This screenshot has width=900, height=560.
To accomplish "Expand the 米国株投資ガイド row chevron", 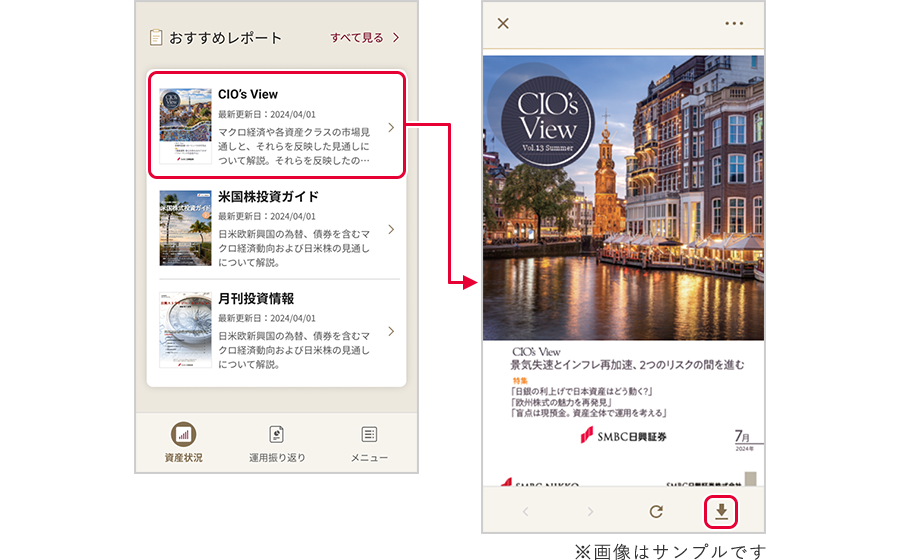I will (x=391, y=230).
